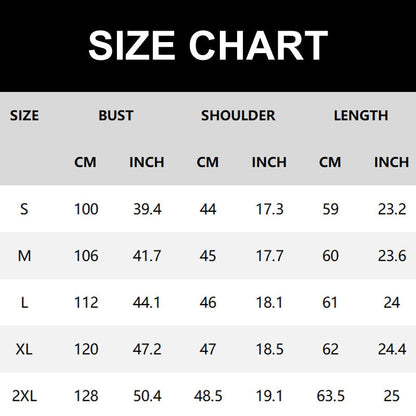The height and width of the screenshot is (416, 416).
Task: Click bust value 128 in 2XL row
Action: [x=86, y=396]
